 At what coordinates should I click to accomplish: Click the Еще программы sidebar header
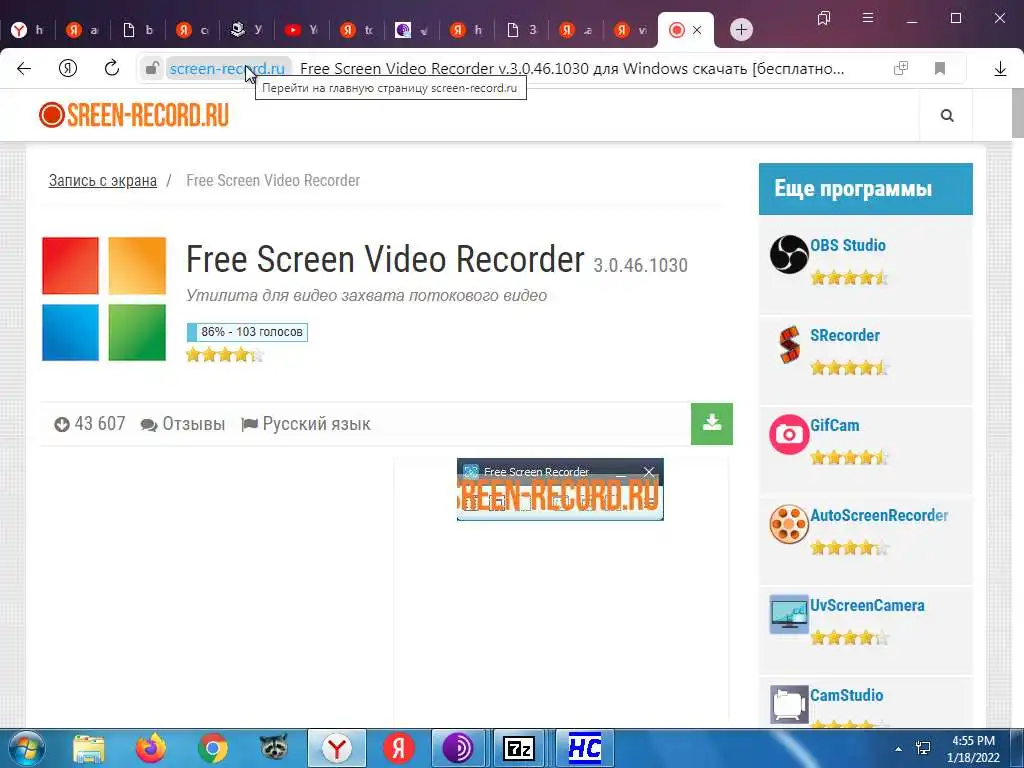tap(865, 189)
